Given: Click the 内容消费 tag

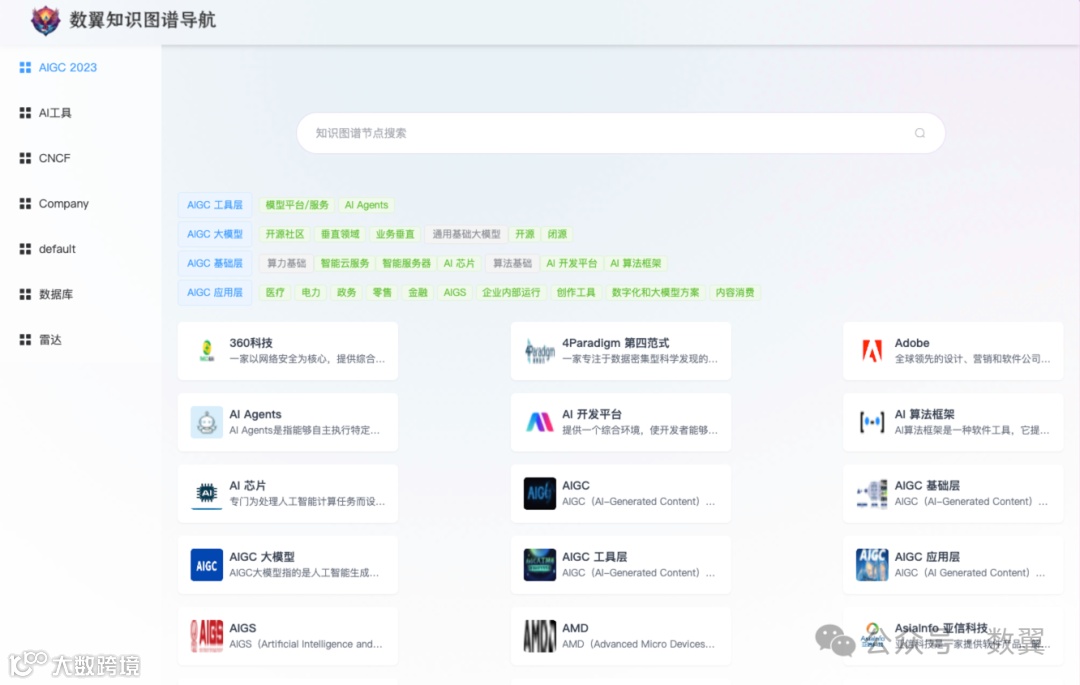Looking at the screenshot, I should 735,293.
